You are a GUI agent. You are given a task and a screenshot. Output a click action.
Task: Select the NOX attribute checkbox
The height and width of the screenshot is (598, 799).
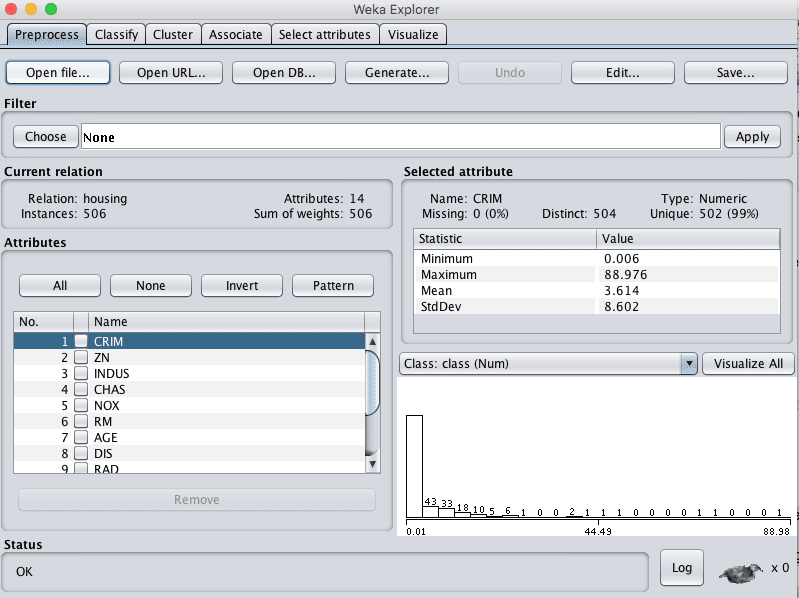coord(81,405)
